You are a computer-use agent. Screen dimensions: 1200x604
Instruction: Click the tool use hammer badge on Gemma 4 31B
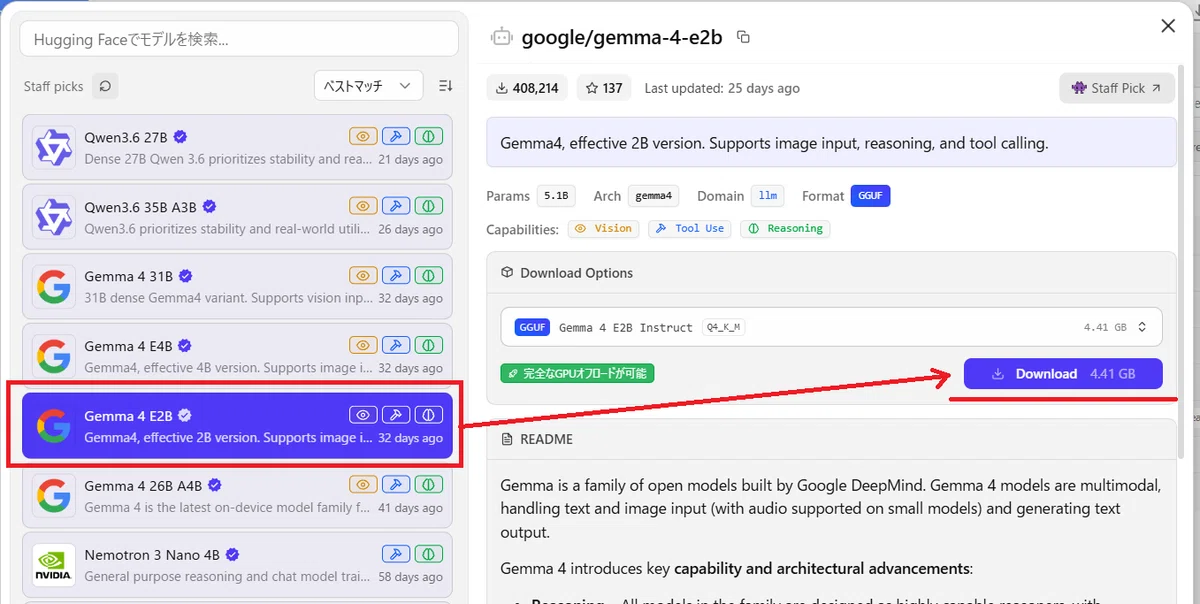(396, 276)
